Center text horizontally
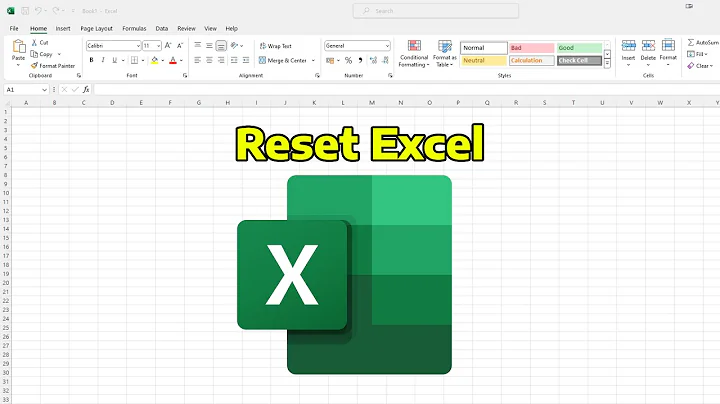 click(209, 60)
